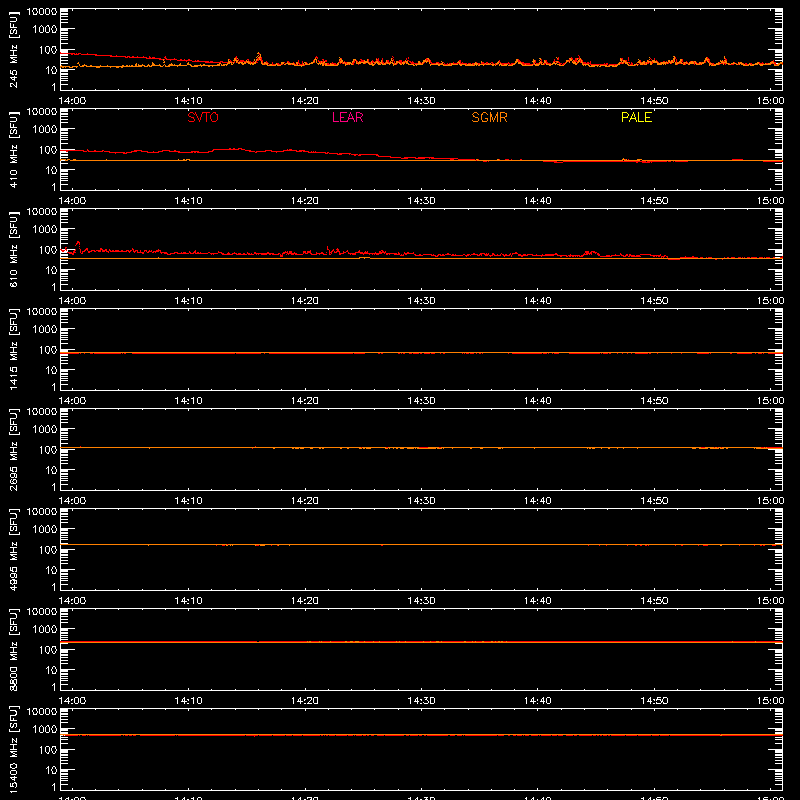
Task: Click the 10000 y-axis value on 245 MHz plot
Action: (42, 12)
